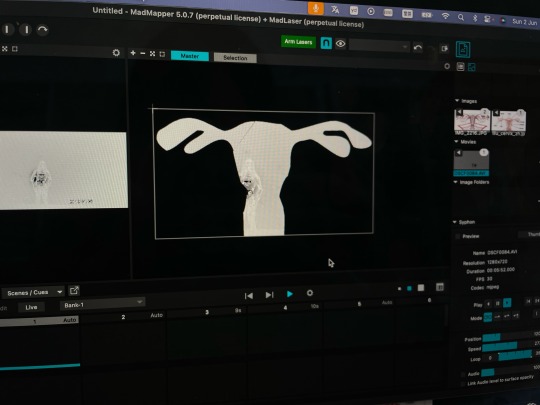
Task: Click the fit-to-view icon above the input preview
Action: [4, 49]
